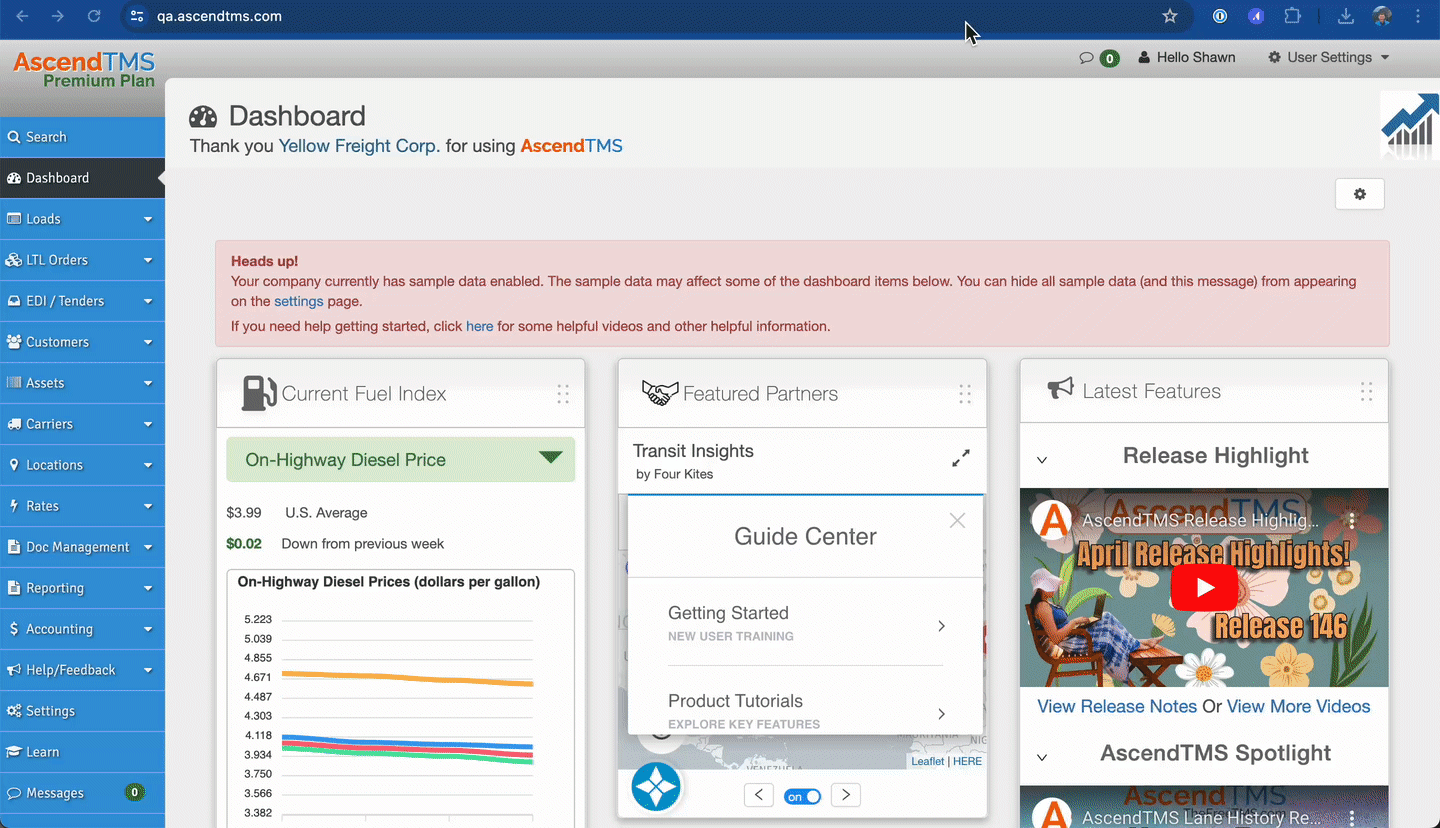Open the dashboard settings gear button

tap(1360, 194)
